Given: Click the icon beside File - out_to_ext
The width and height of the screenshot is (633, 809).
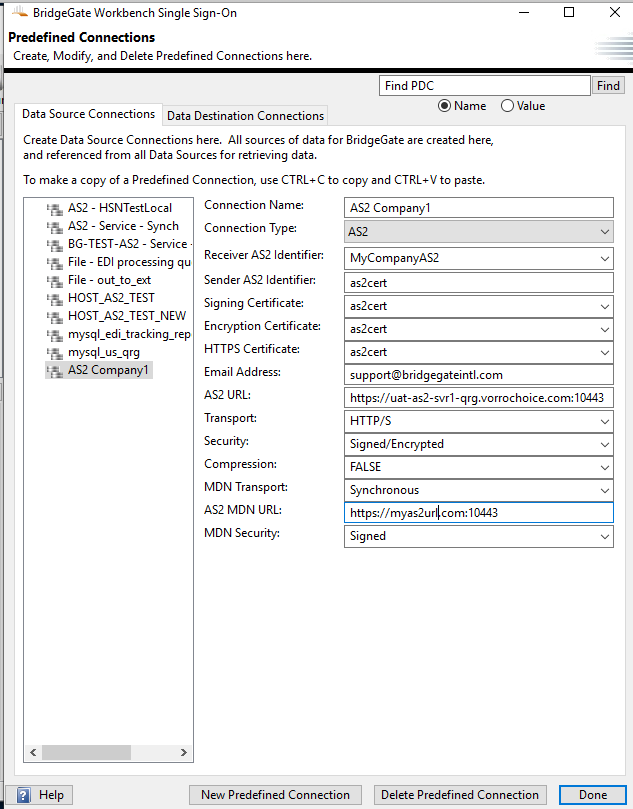Looking at the screenshot, I should tap(55, 281).
